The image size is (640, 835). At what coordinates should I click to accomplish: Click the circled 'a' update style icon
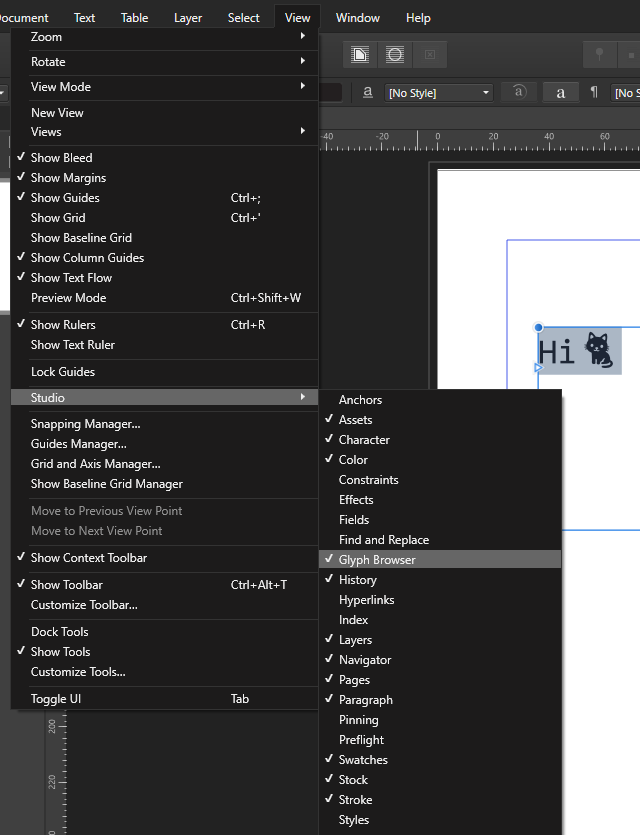click(520, 92)
